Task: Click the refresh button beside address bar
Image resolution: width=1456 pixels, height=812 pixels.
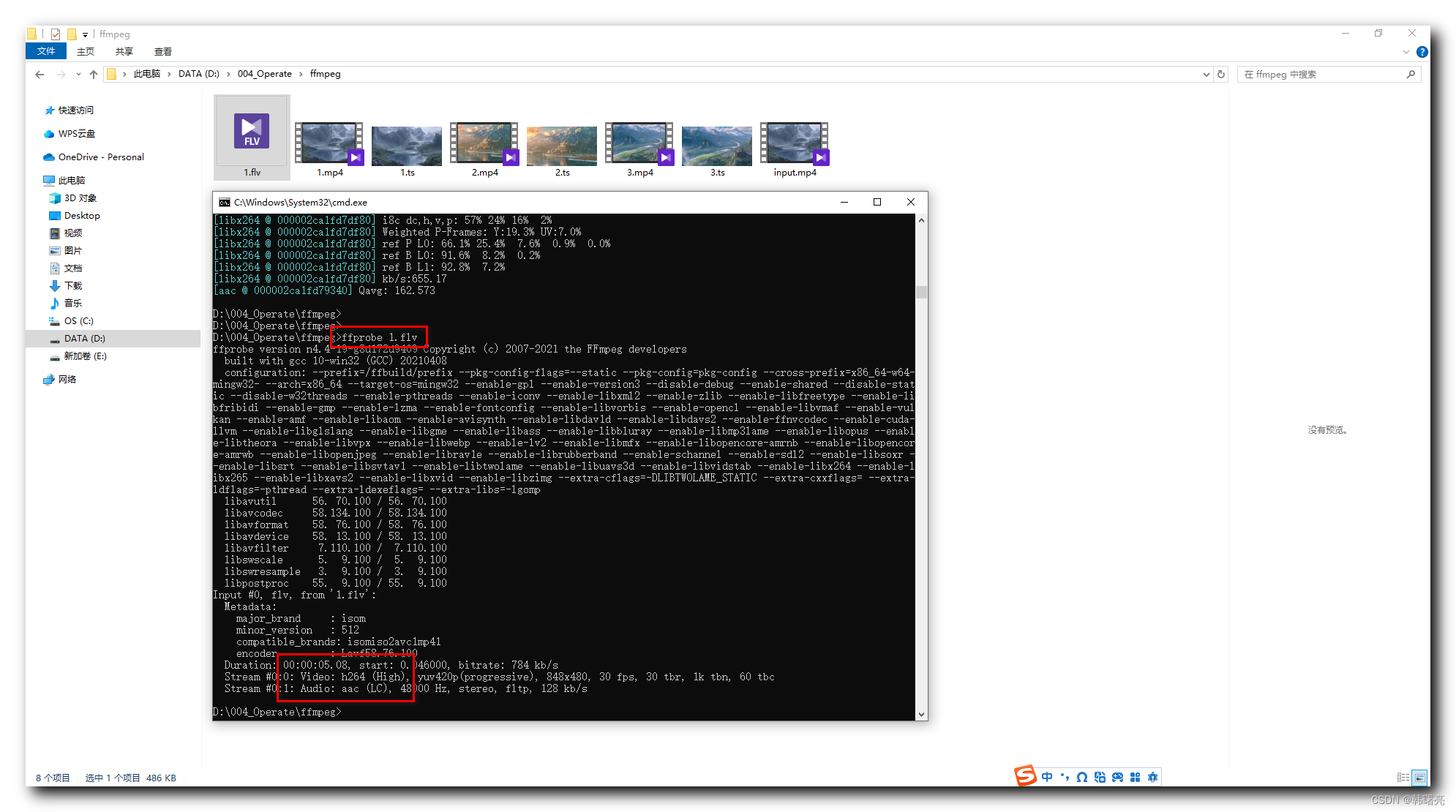Action: tap(1221, 74)
